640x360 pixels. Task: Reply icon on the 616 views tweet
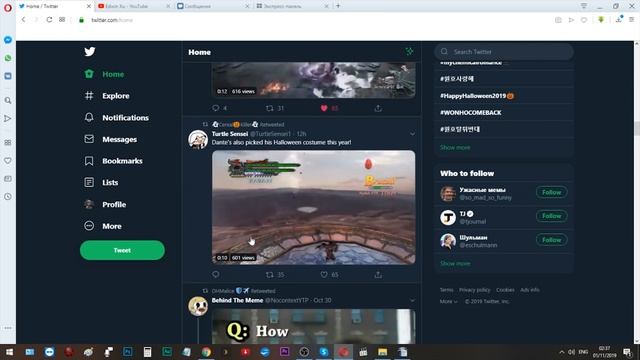click(x=216, y=108)
